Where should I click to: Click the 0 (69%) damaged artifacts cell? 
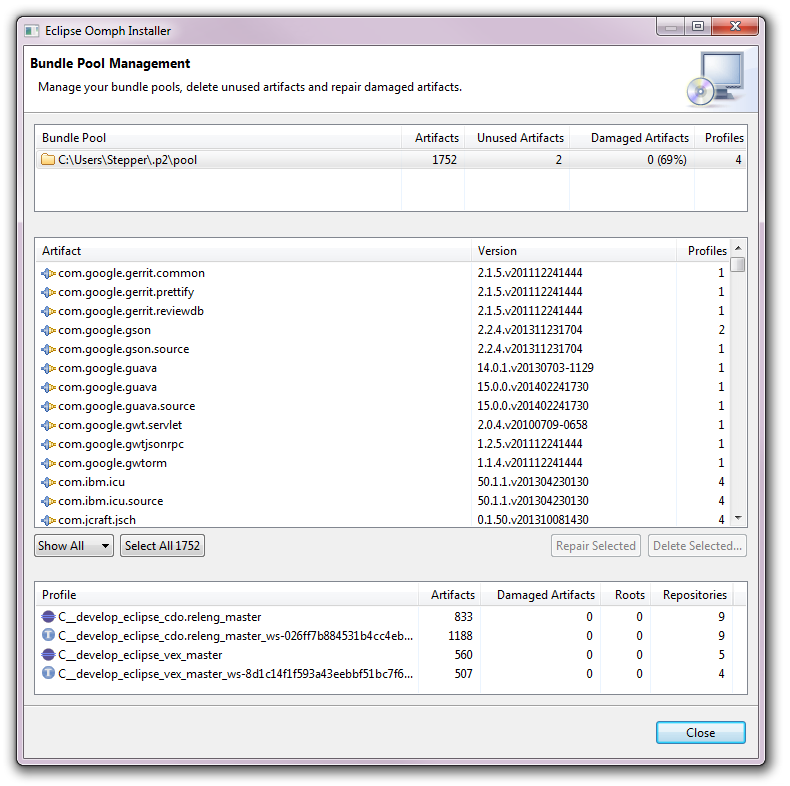667,160
